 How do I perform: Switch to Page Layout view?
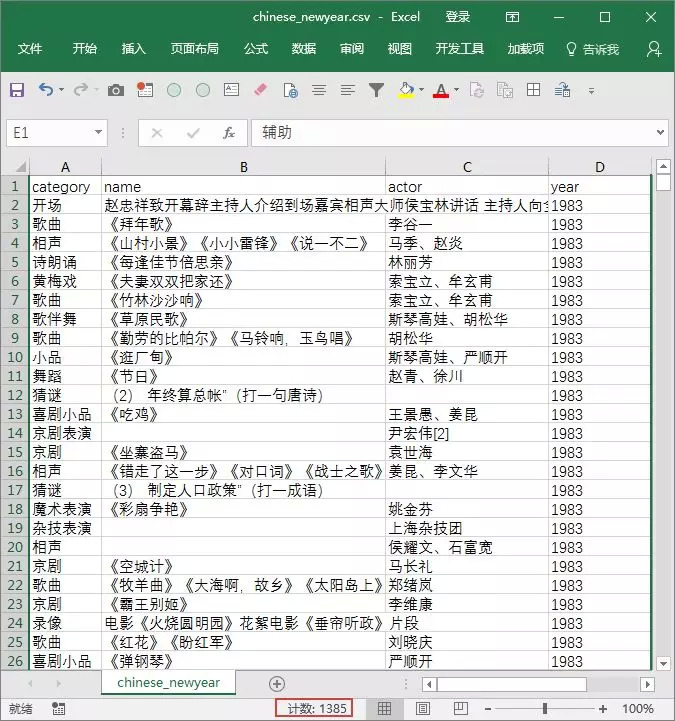coord(423,709)
